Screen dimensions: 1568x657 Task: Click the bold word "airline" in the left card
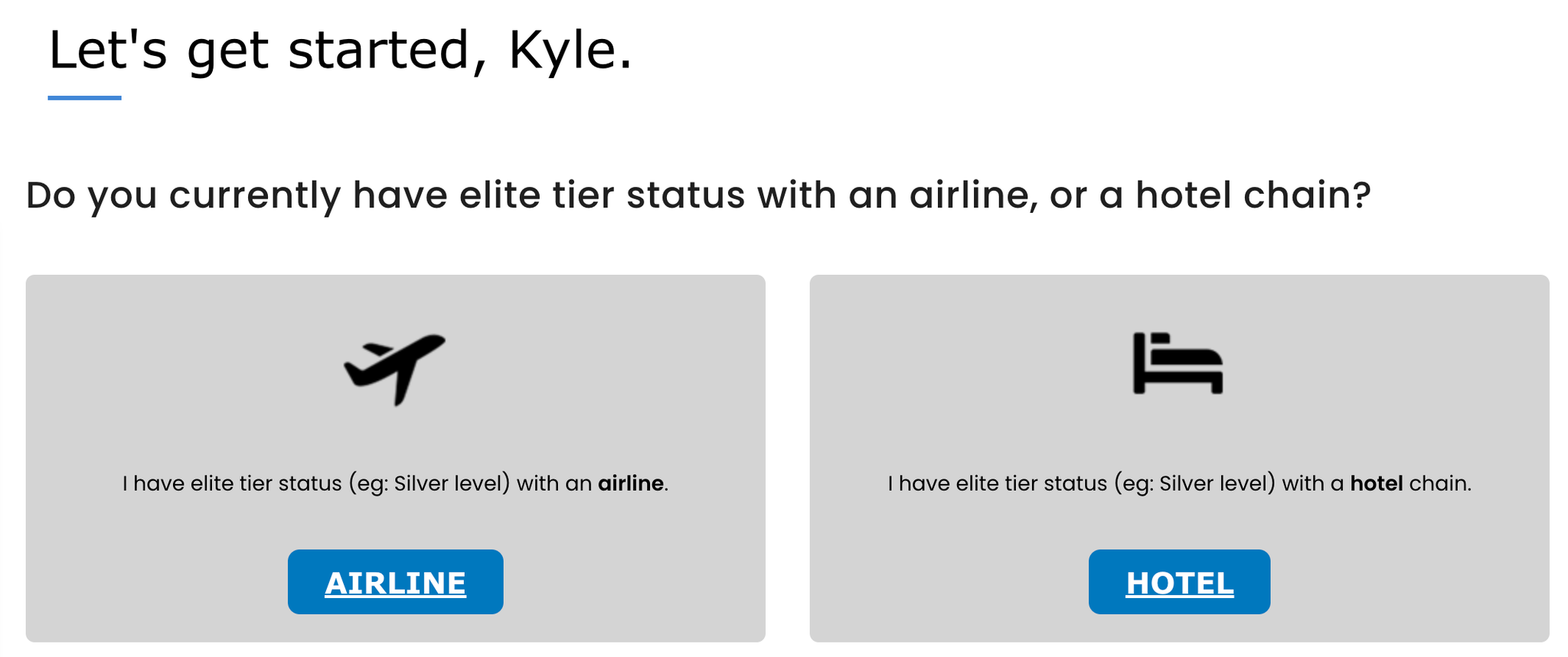pos(630,484)
